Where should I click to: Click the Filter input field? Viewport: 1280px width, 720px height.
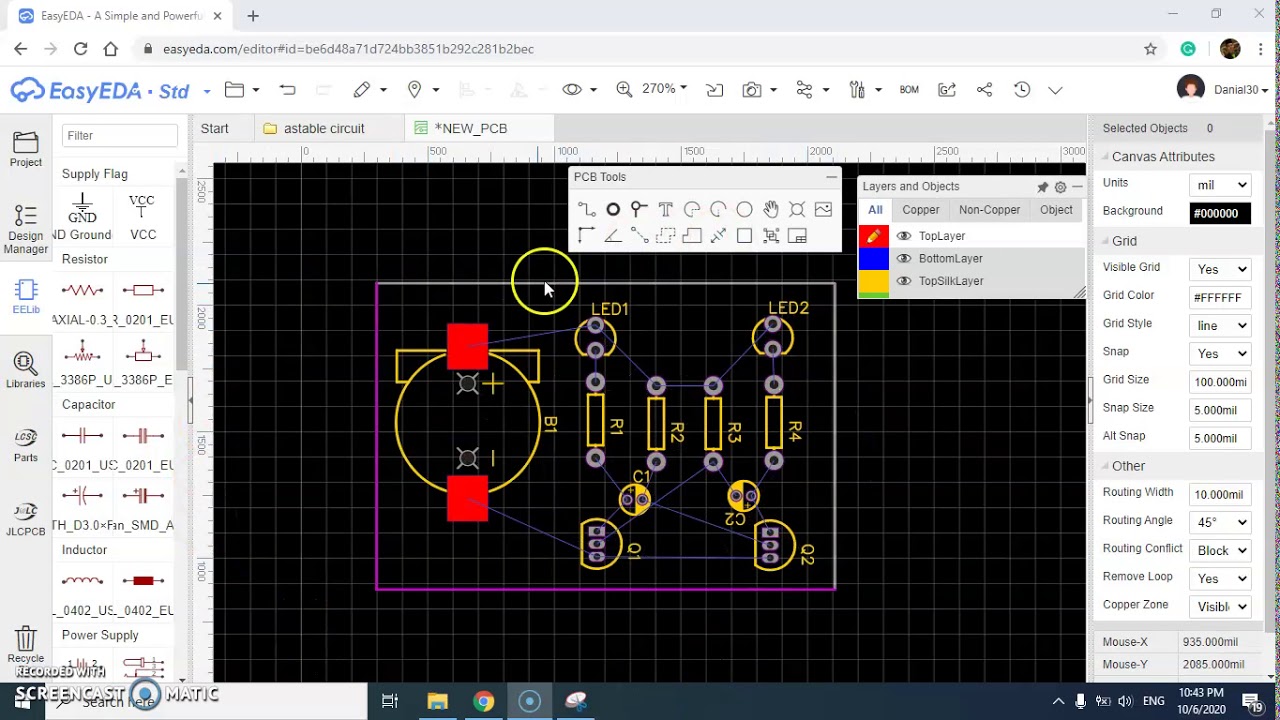[x=120, y=135]
